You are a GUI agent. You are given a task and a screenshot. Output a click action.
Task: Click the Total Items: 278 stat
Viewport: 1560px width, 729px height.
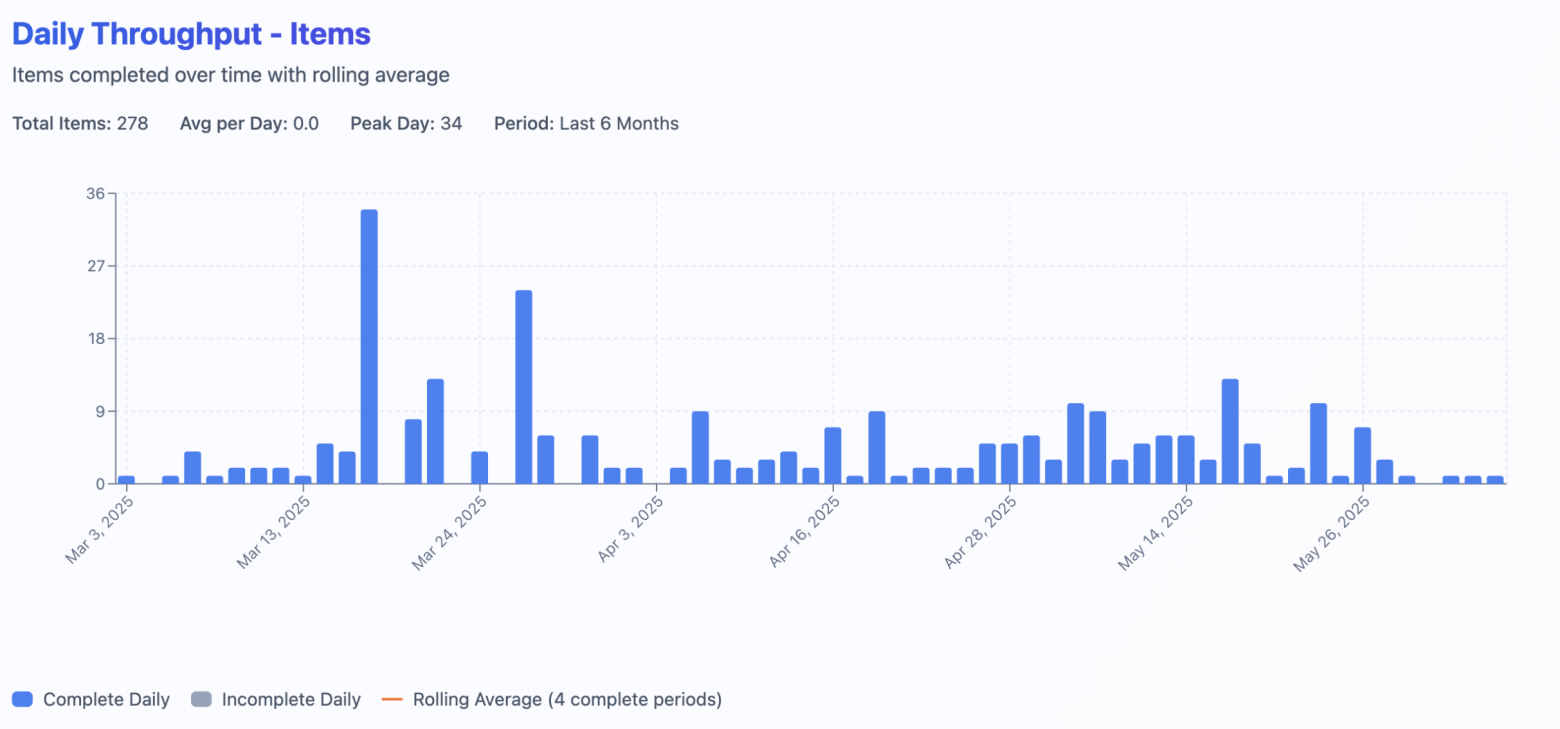click(x=80, y=124)
